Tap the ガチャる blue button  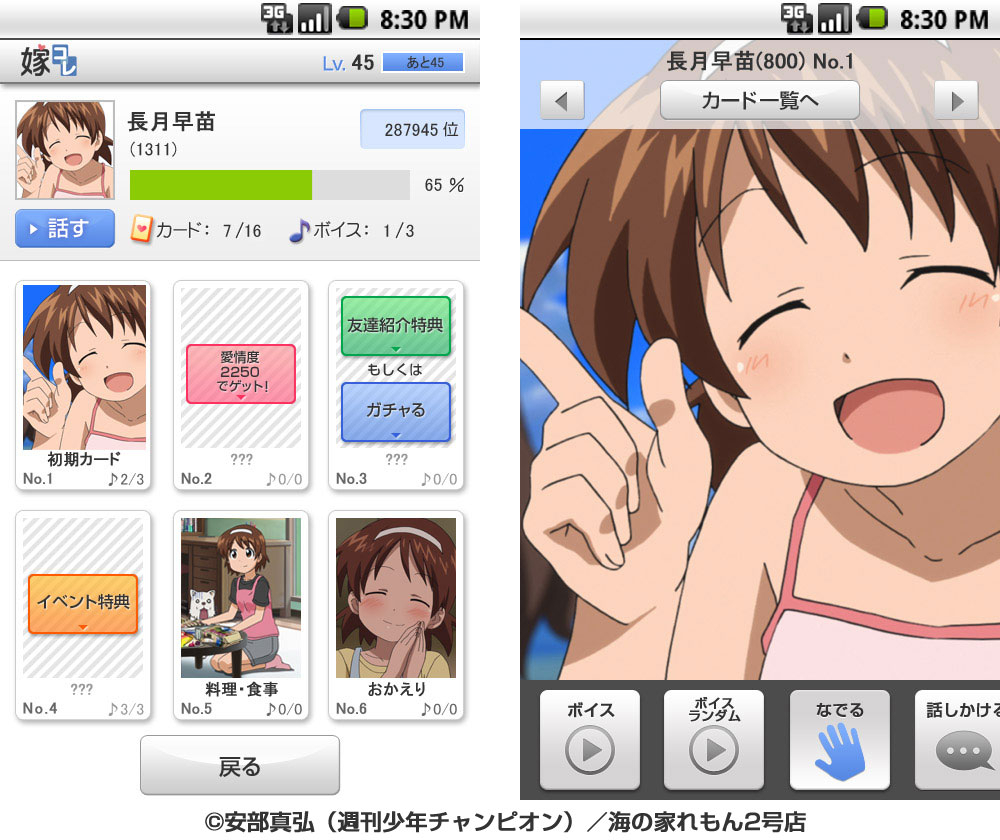(395, 412)
